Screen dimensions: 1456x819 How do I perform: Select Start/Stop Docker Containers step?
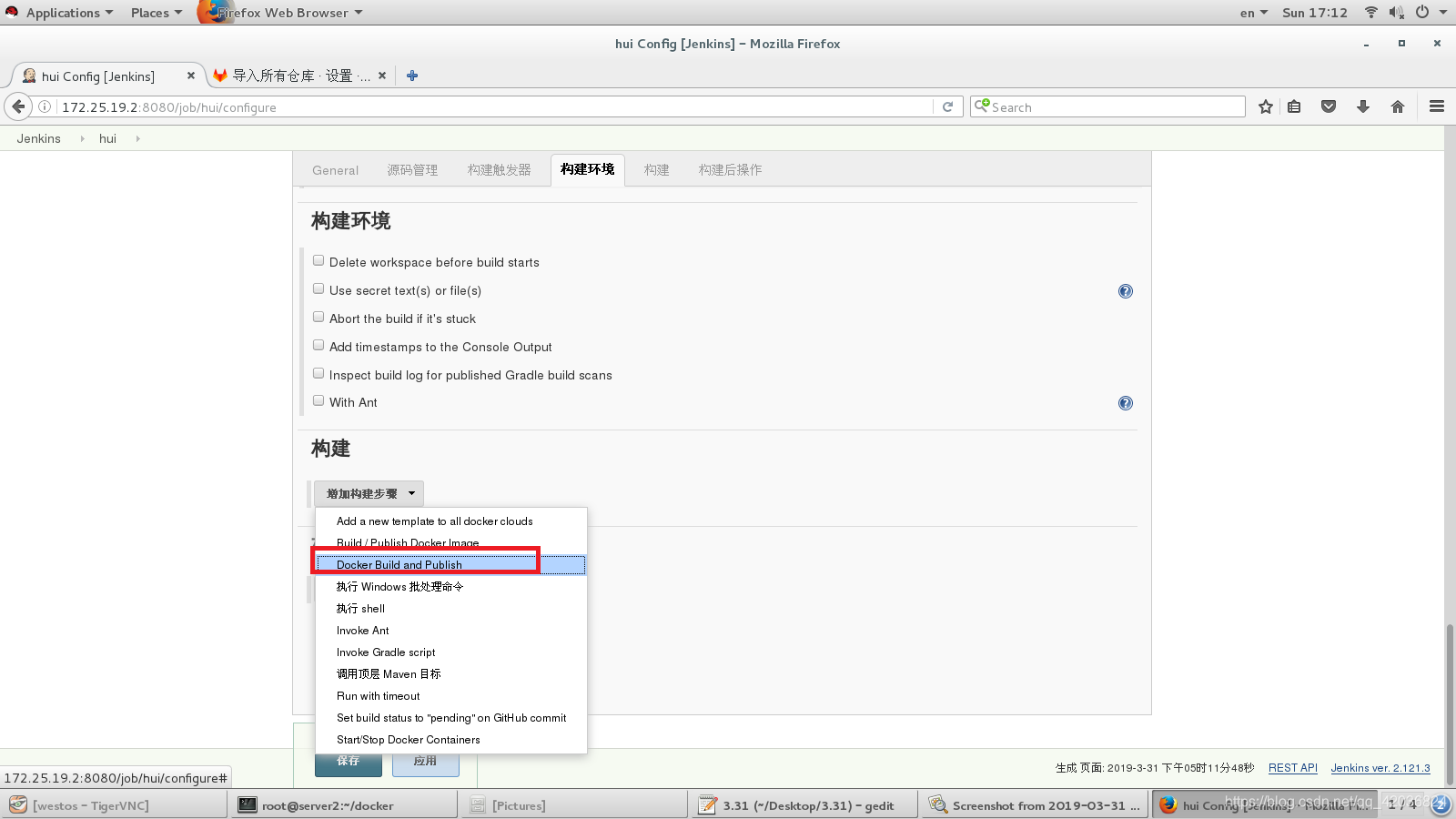pyautogui.click(x=450, y=740)
